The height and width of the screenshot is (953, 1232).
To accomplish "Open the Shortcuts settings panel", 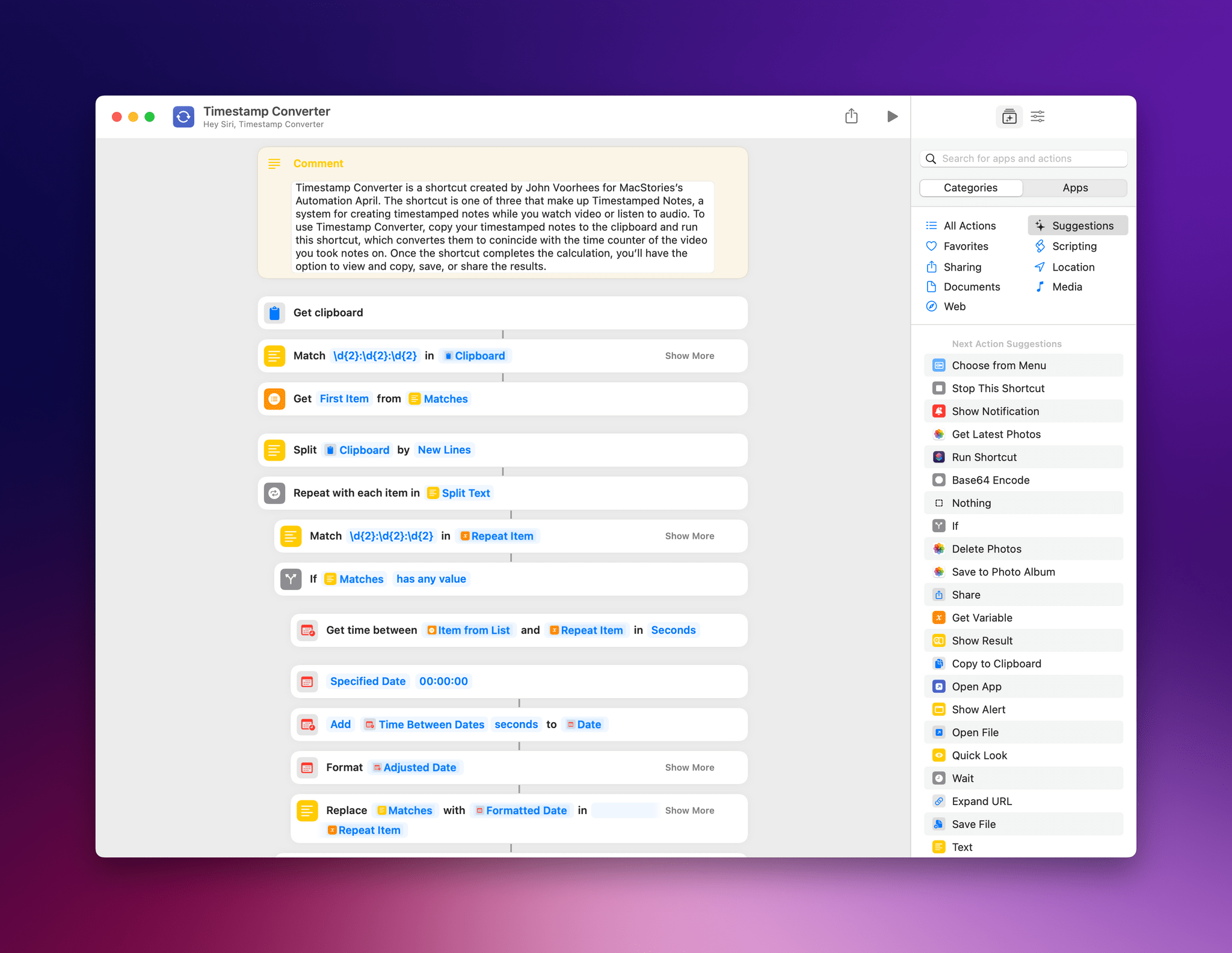I will pos(1038,117).
